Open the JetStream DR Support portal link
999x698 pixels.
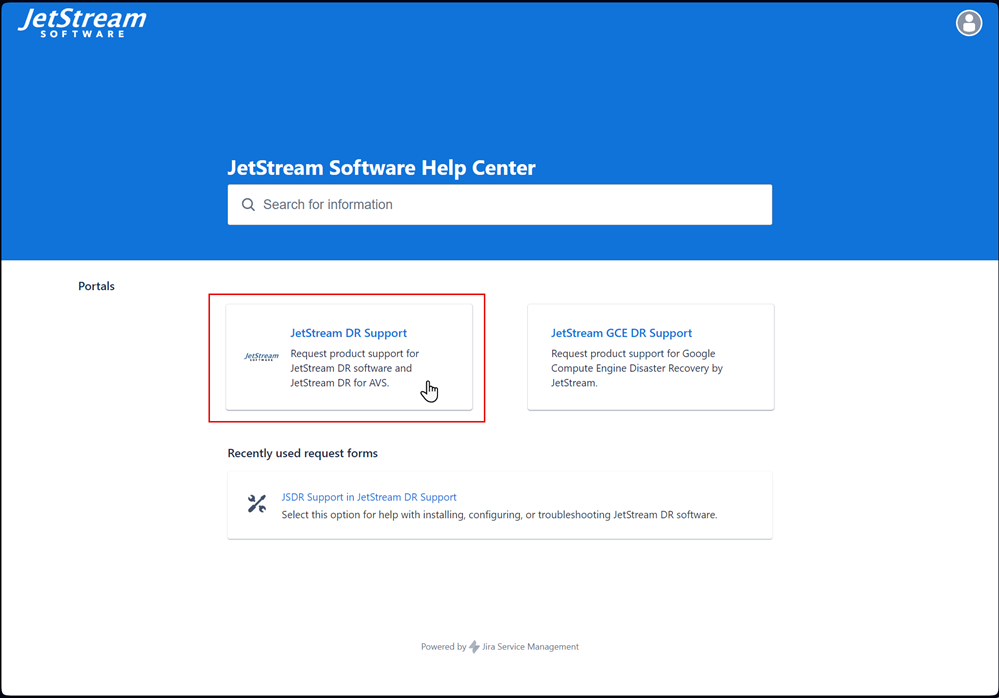348,333
